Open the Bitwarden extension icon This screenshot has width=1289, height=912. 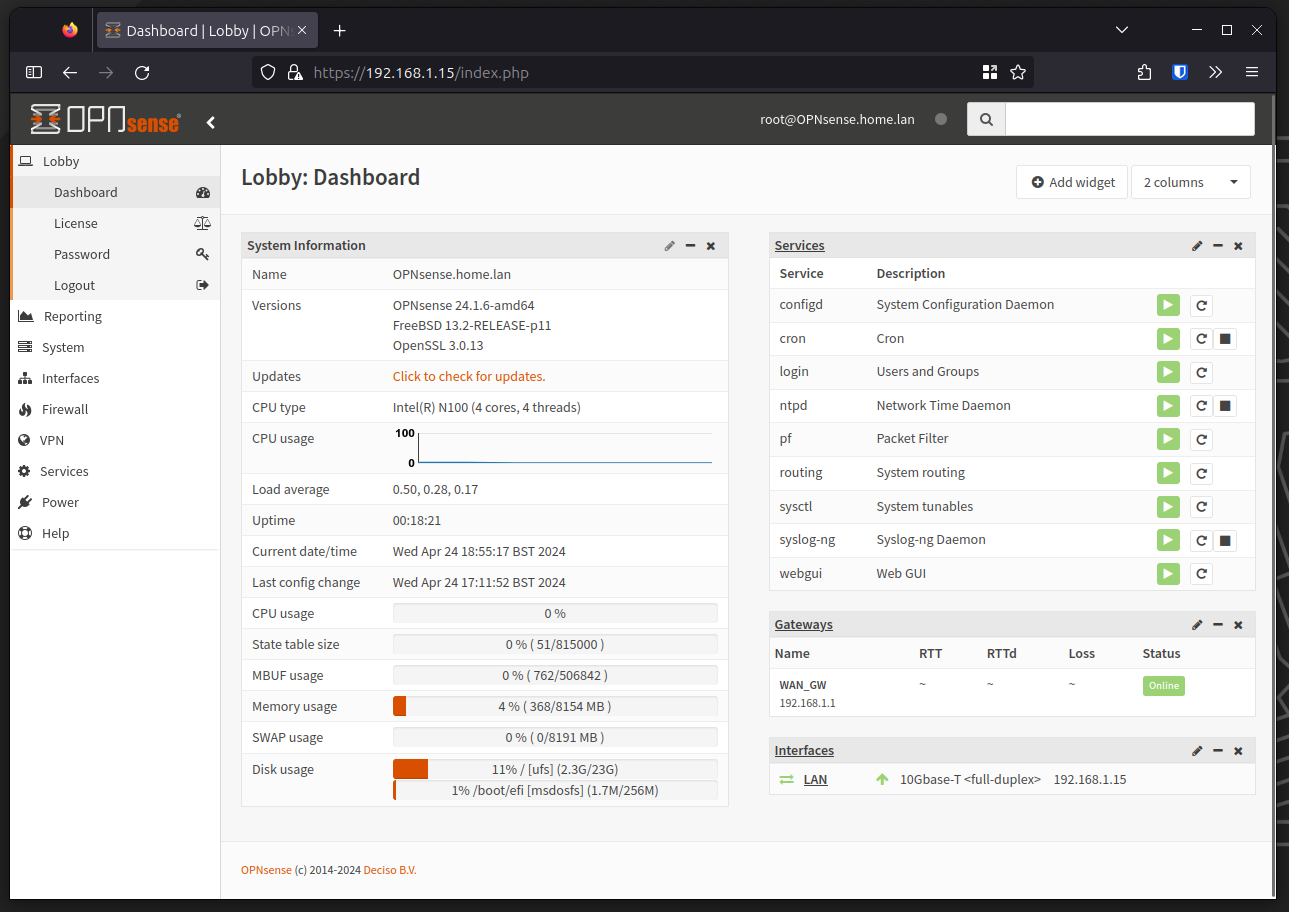(x=1180, y=72)
